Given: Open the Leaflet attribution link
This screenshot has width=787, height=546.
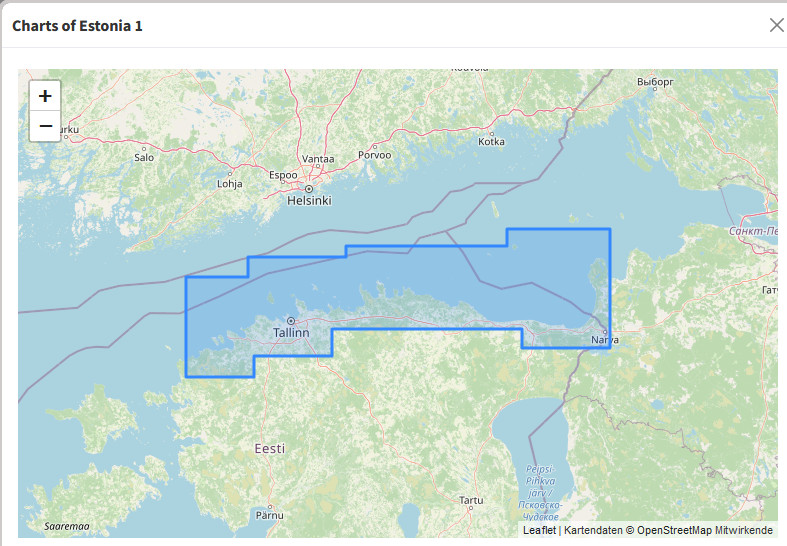Looking at the screenshot, I should pos(539,530).
